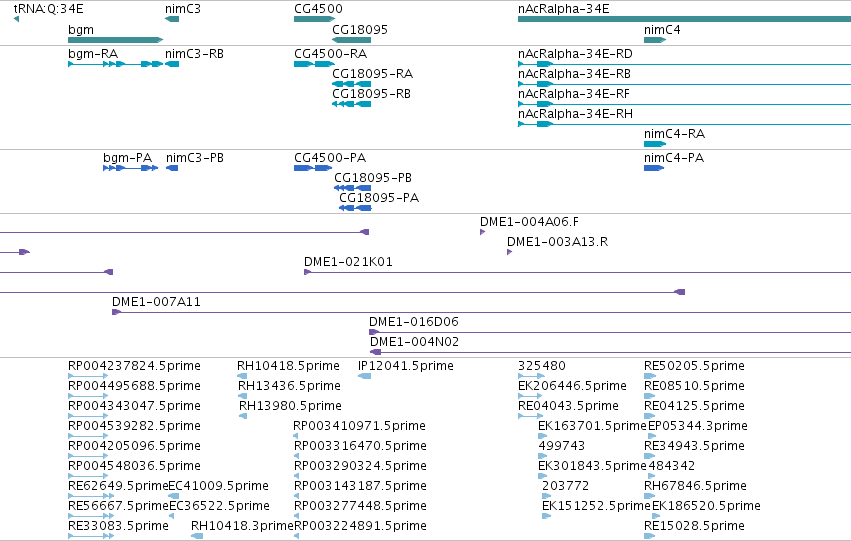Click the RH10418.5prime EST
This screenshot has height=541, width=851.
(242, 375)
